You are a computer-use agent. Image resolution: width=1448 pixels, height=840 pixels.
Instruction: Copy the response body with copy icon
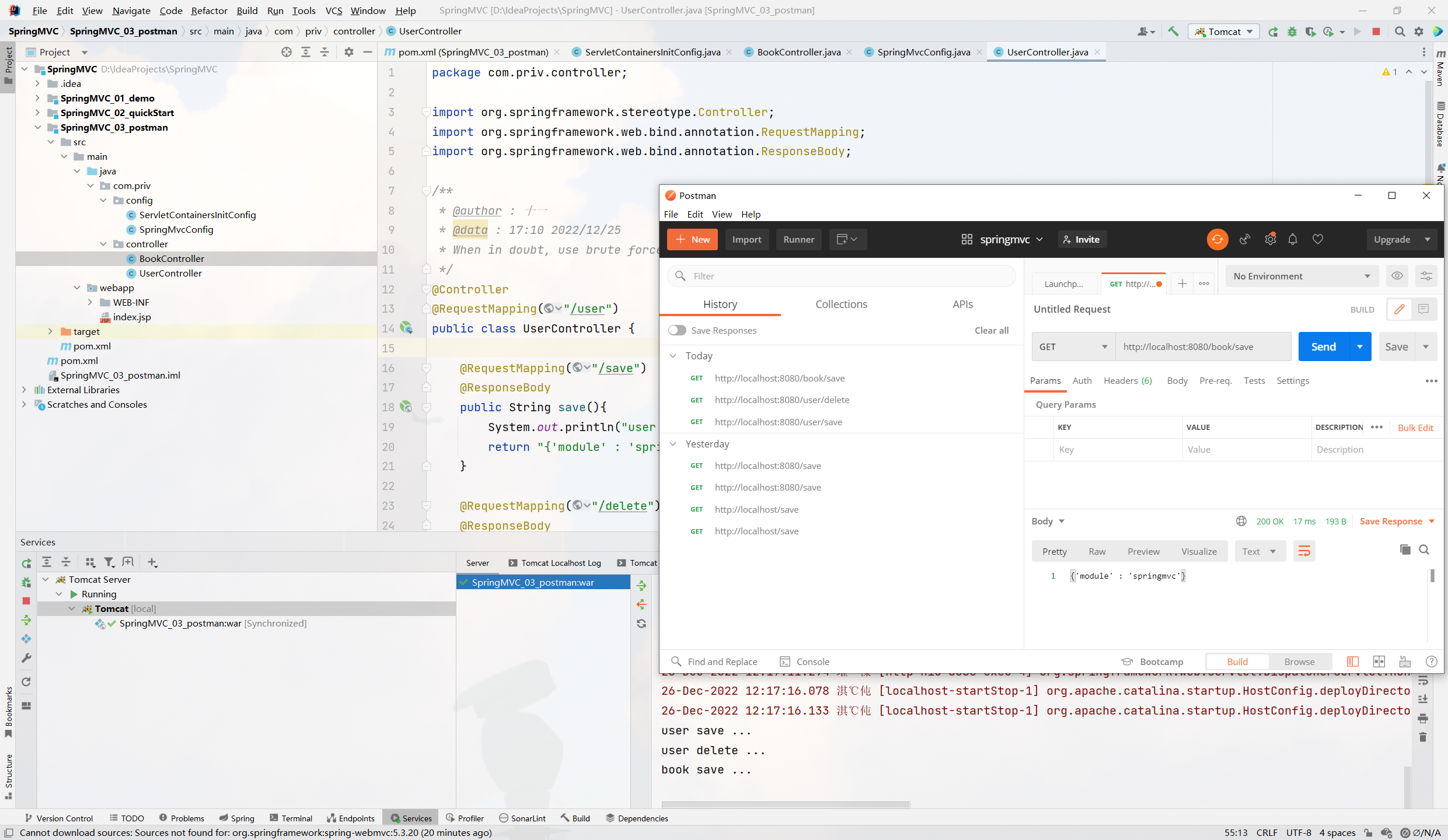pyautogui.click(x=1405, y=549)
